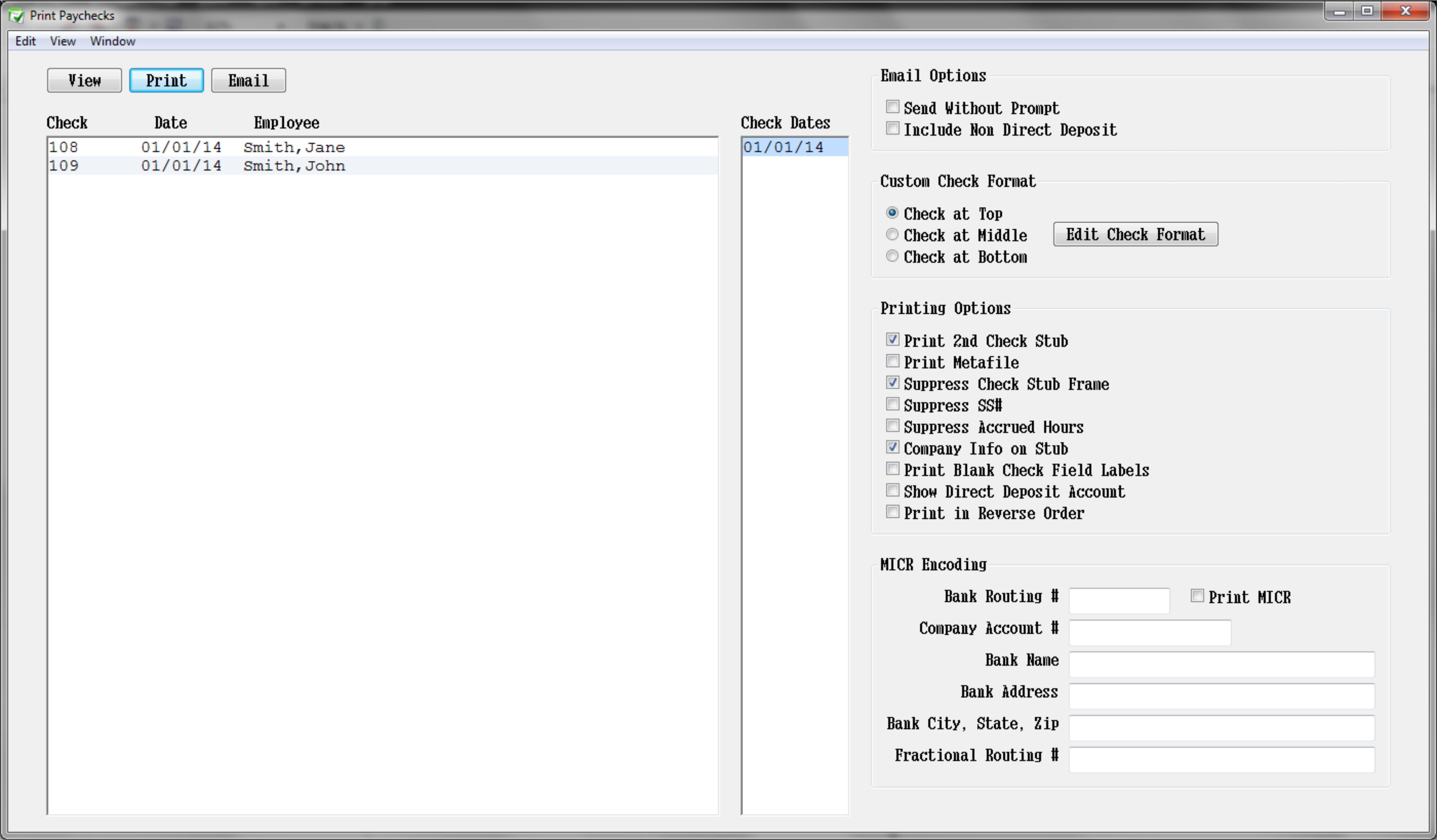Uncheck Print 2nd Check Stub
This screenshot has height=840, width=1437.
(892, 340)
